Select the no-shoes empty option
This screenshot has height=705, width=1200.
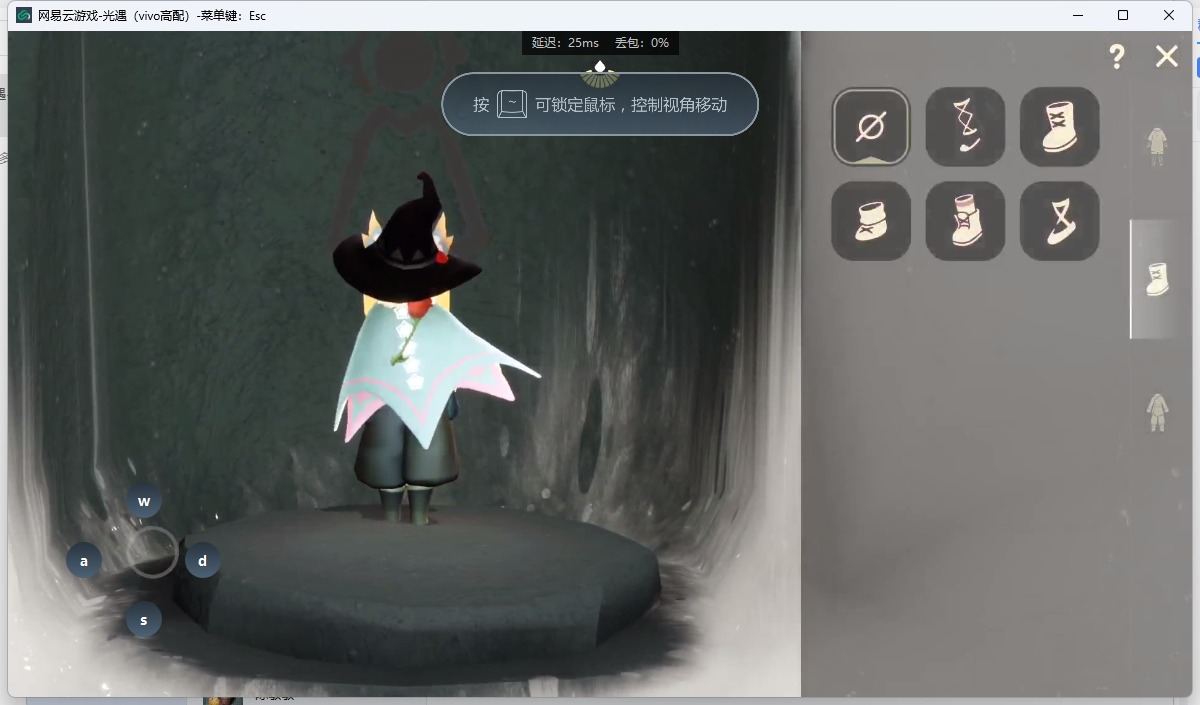871,127
